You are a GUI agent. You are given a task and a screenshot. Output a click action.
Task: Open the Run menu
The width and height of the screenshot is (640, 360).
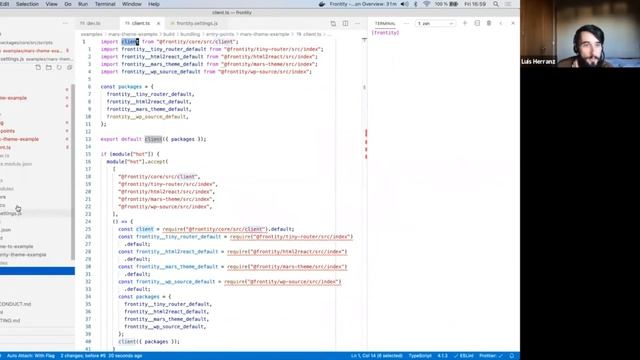tap(83, 4)
